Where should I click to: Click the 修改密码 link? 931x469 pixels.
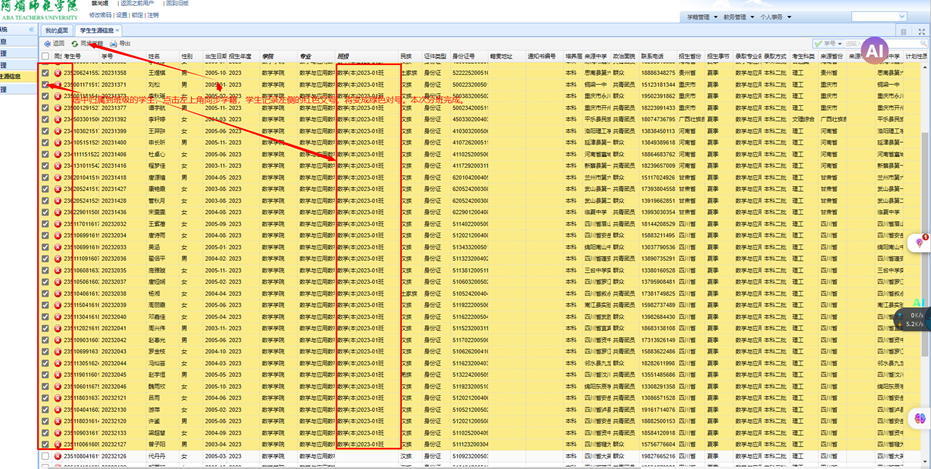99,15
